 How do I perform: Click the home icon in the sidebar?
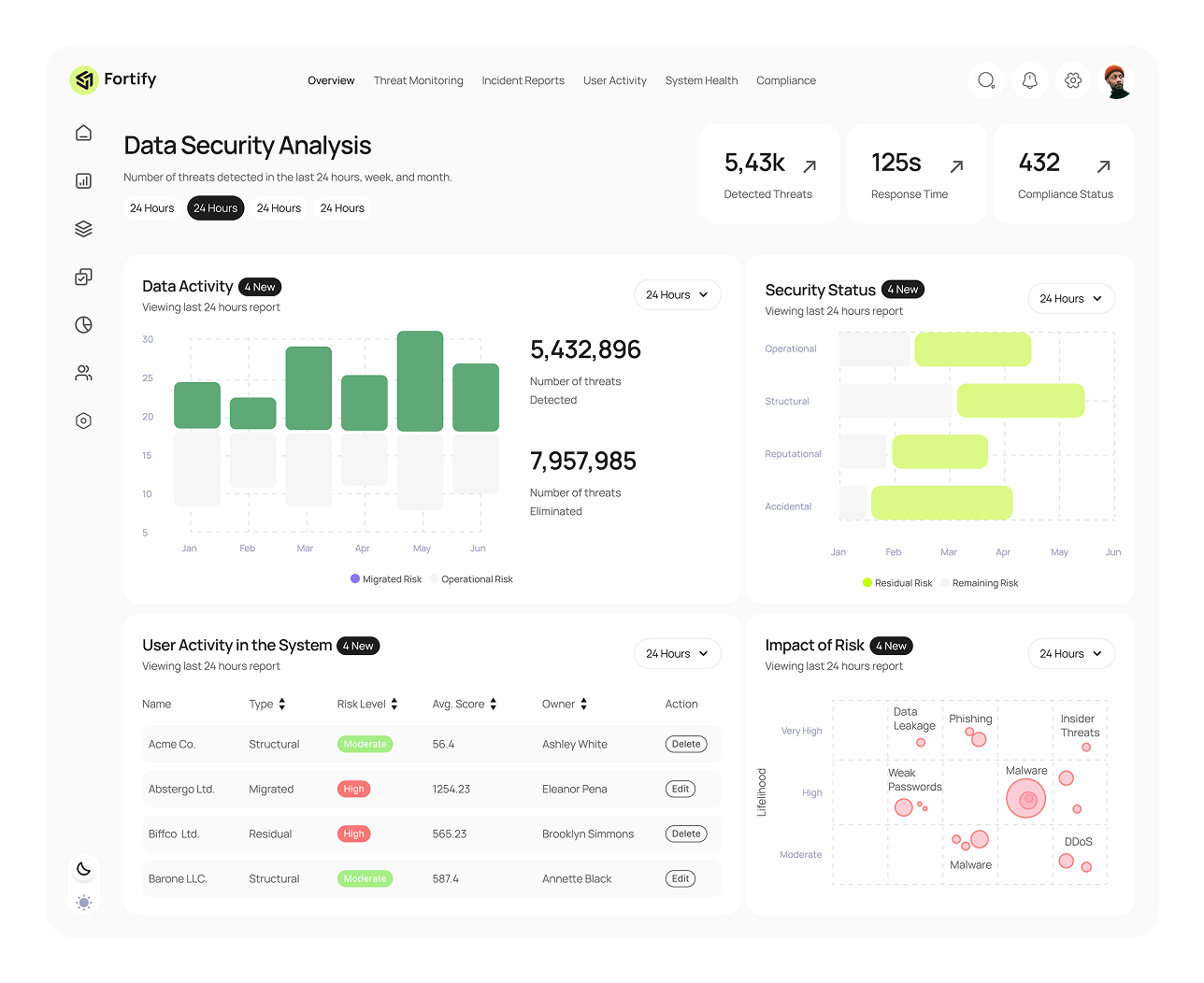click(x=83, y=133)
